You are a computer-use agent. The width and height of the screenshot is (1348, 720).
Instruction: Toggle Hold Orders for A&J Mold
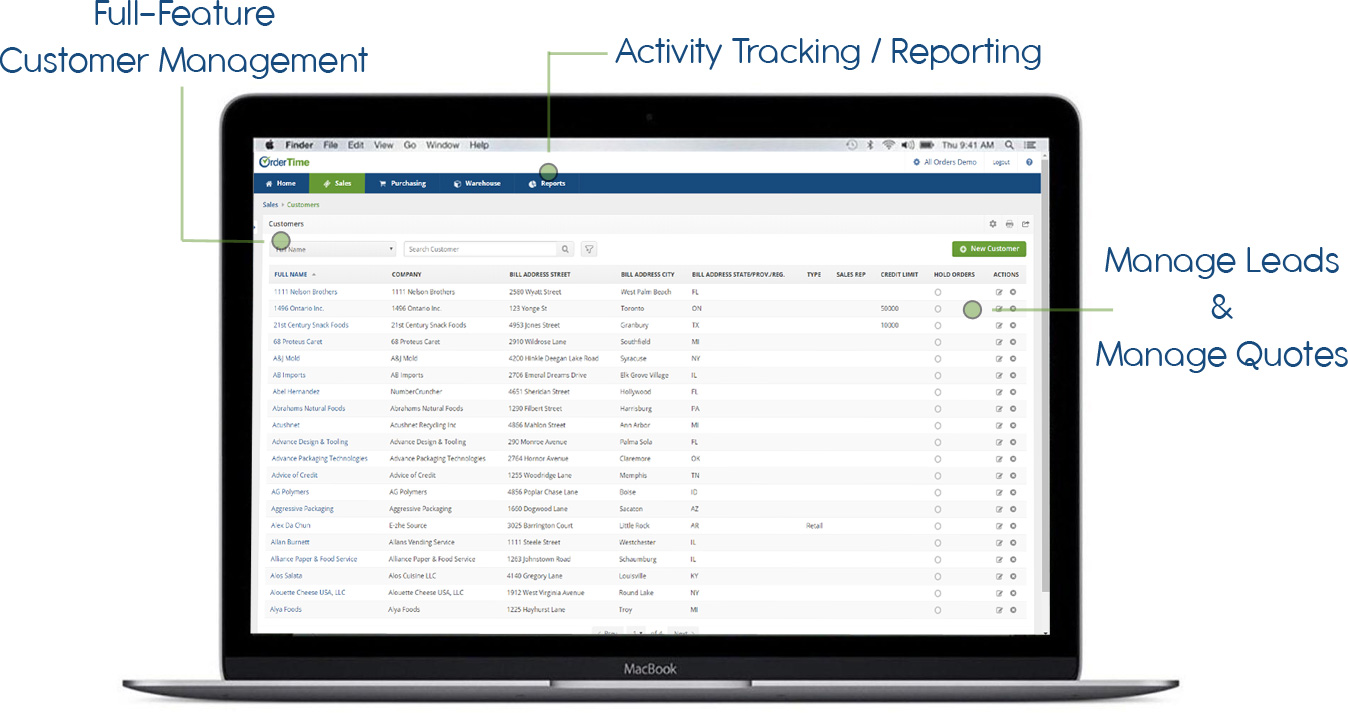tap(937, 358)
